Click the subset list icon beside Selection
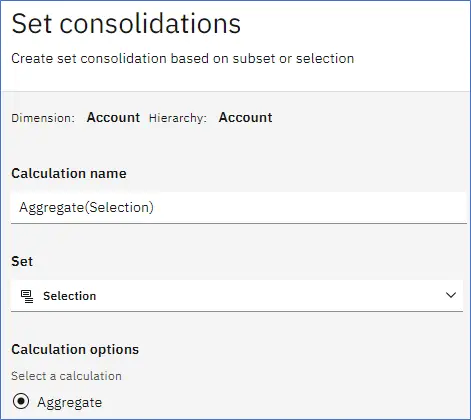 tap(27, 296)
